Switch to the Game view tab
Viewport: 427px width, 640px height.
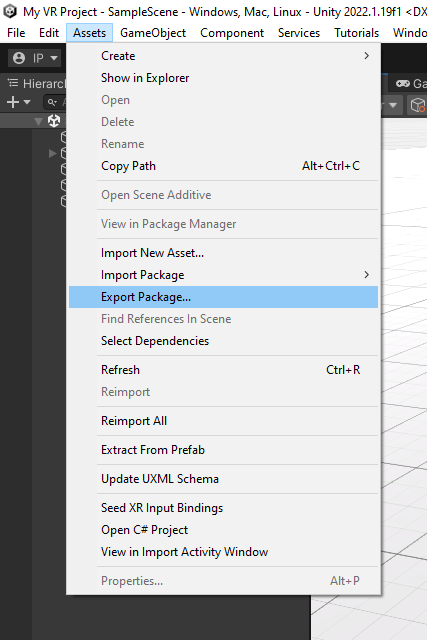410,84
